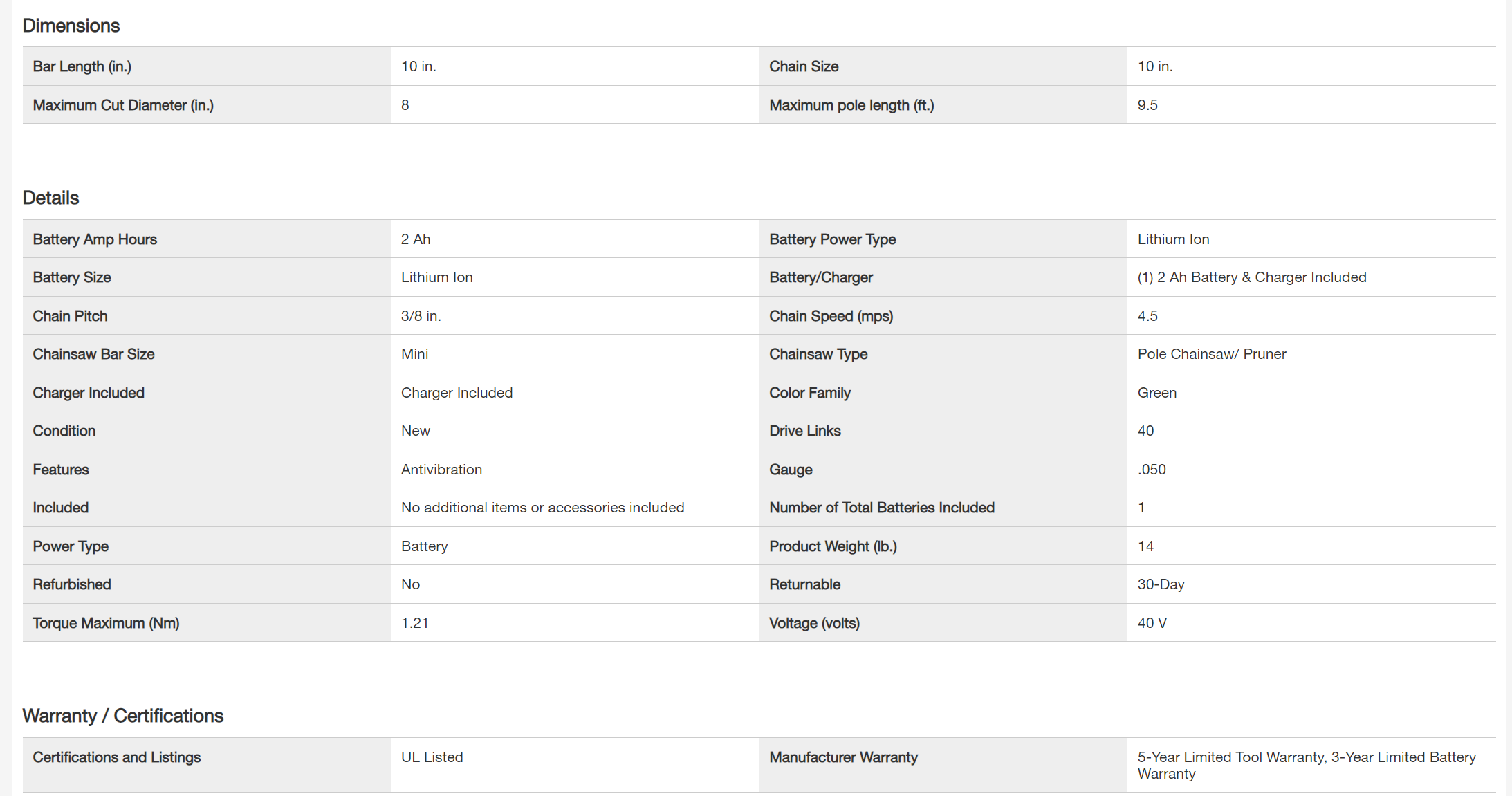Click the Torque Maximum (Nm) label
The height and width of the screenshot is (796, 1512).
(106, 623)
